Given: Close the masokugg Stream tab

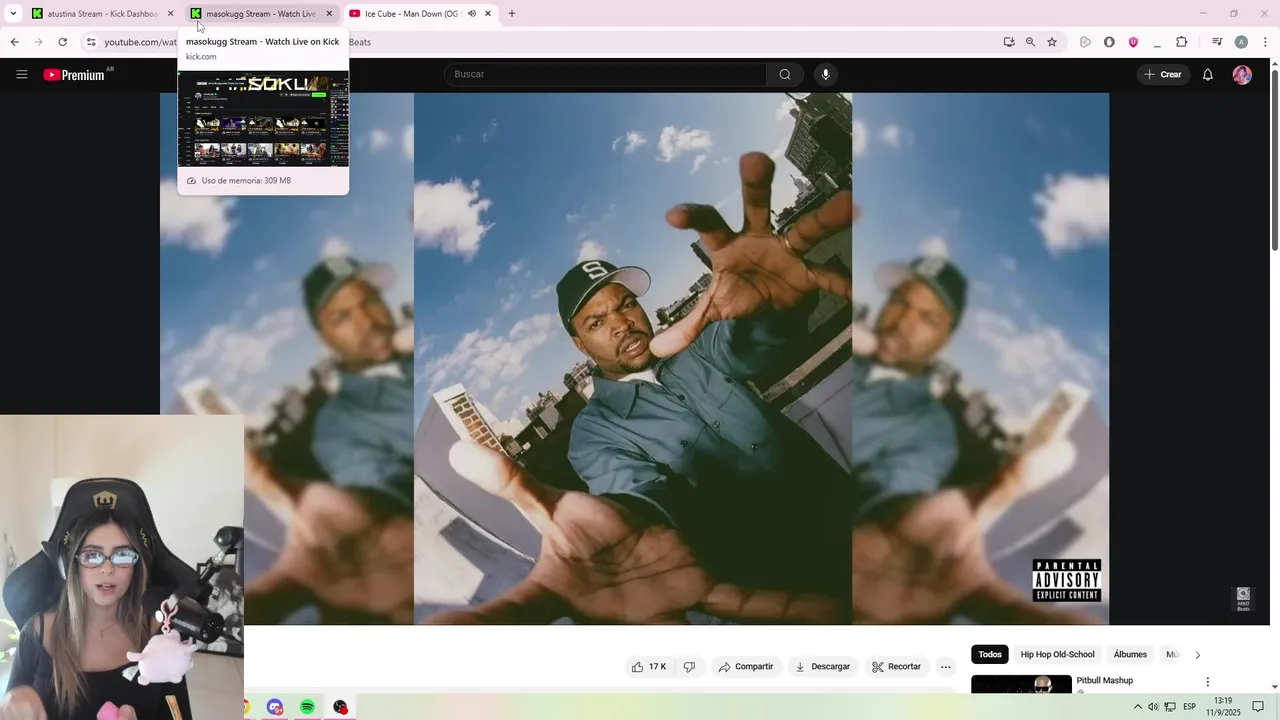Looking at the screenshot, I should click(329, 14).
